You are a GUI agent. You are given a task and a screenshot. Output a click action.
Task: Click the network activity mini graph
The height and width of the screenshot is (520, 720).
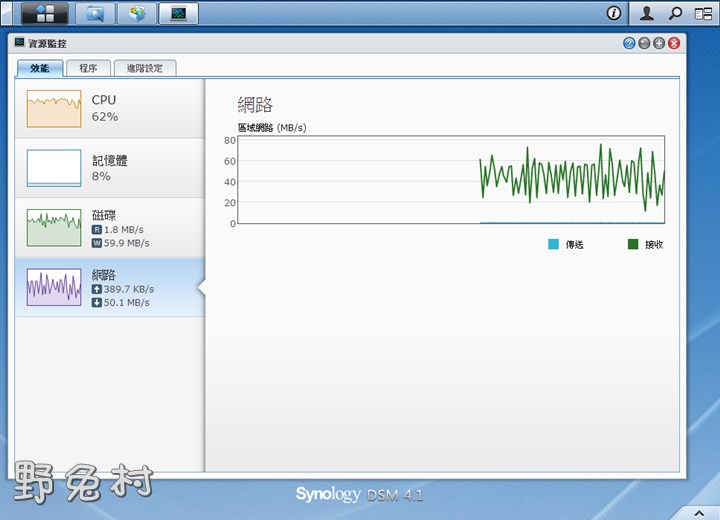54,288
